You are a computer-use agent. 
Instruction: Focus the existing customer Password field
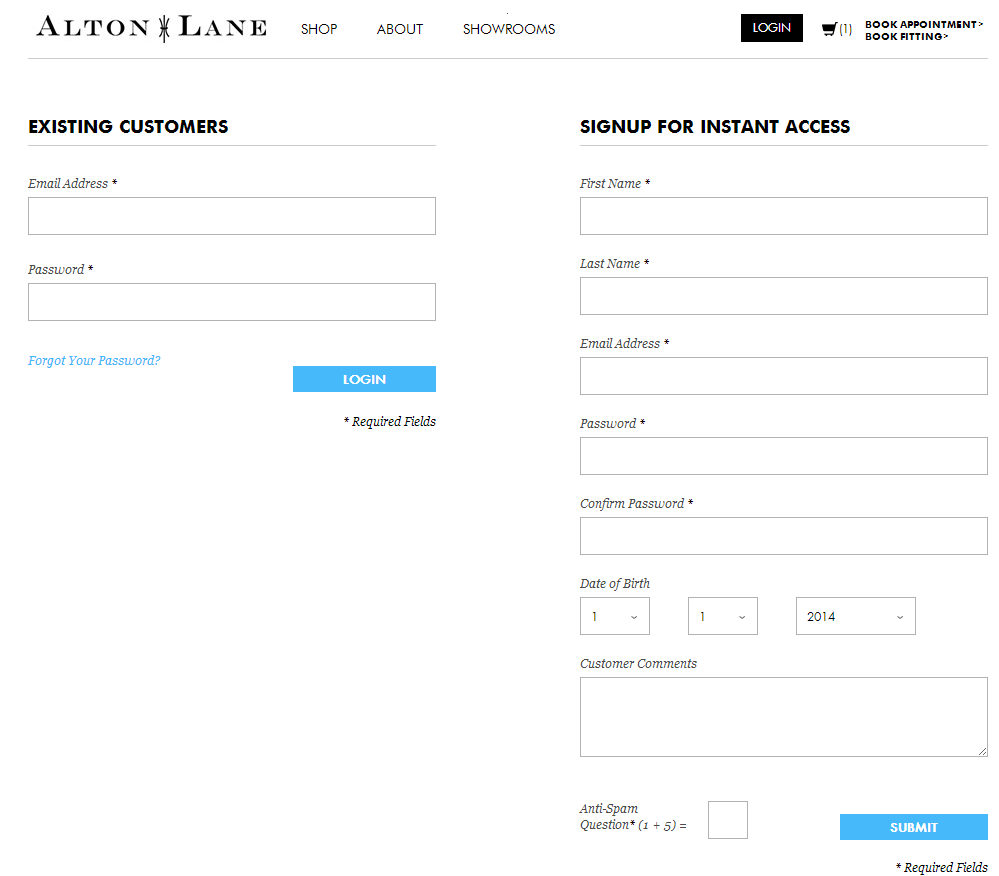[232, 302]
